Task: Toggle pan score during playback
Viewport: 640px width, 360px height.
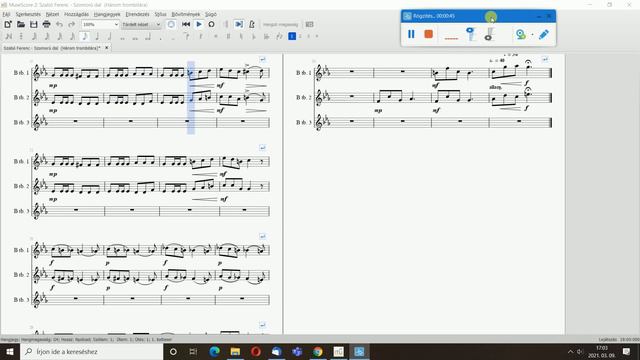Action: point(239,24)
